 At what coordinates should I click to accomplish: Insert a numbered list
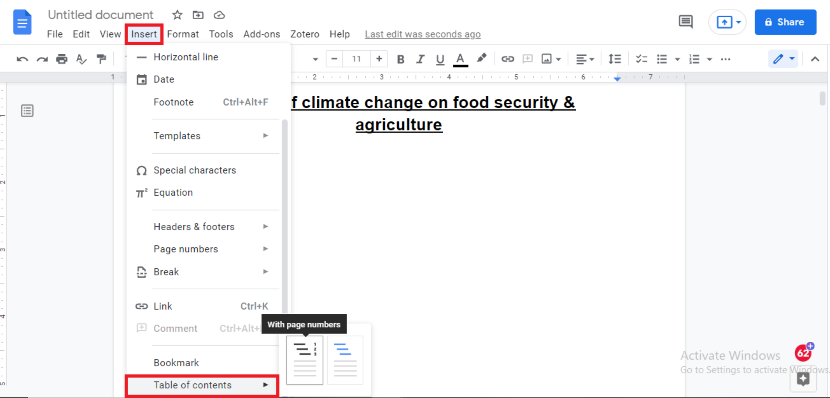[695, 59]
